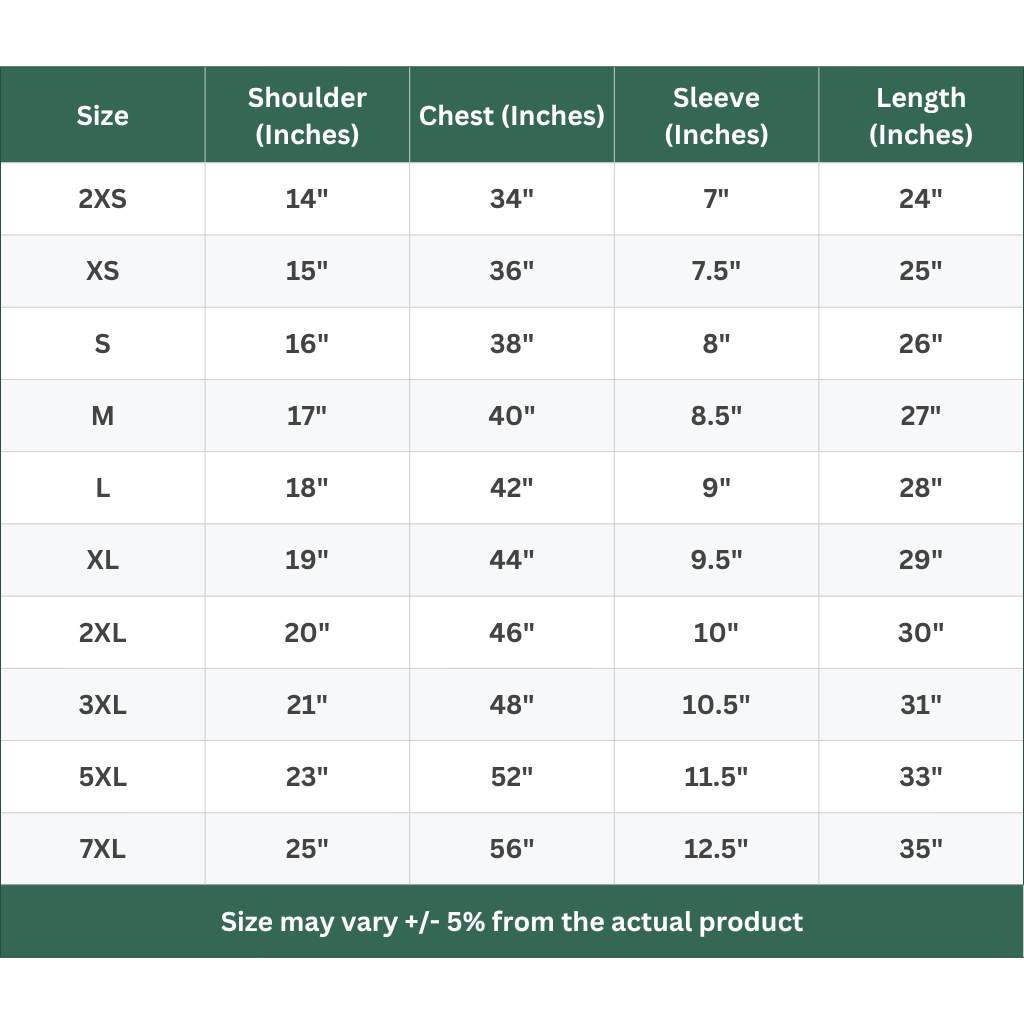Click the 7XL size row label
Screen dimensions: 1024x1024
(103, 849)
